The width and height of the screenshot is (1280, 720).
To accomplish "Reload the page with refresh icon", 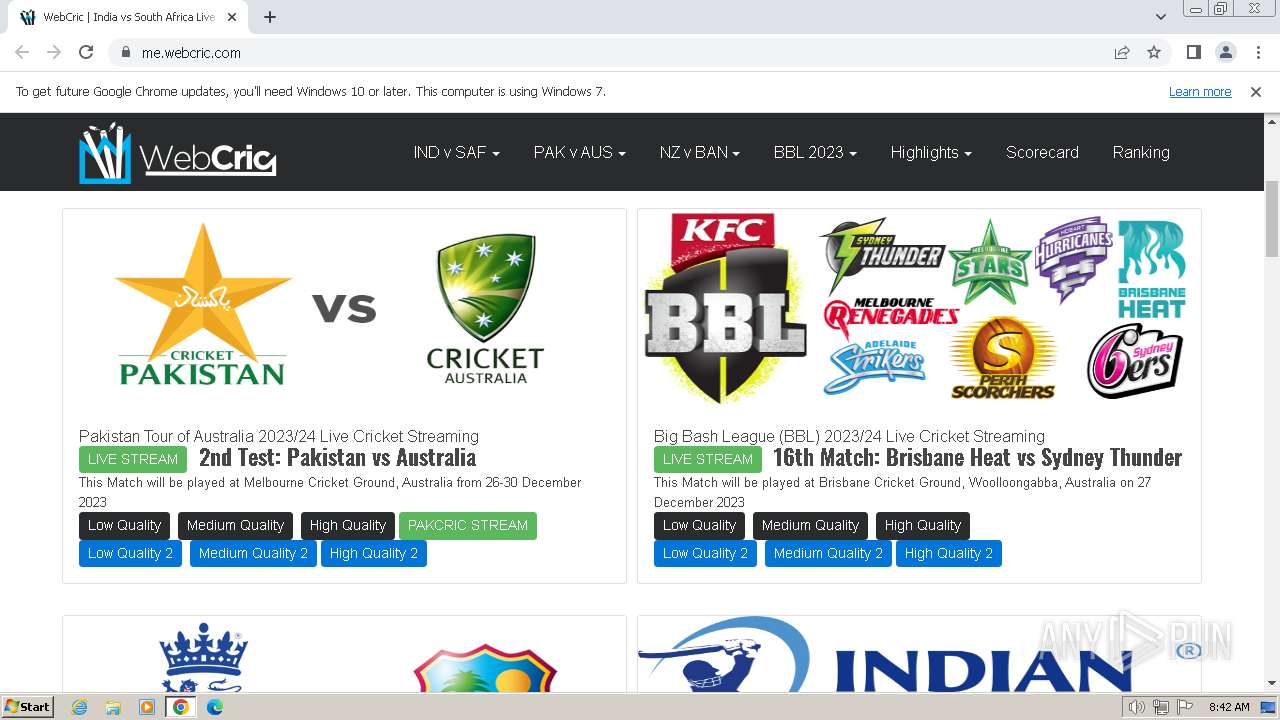I will [86, 52].
